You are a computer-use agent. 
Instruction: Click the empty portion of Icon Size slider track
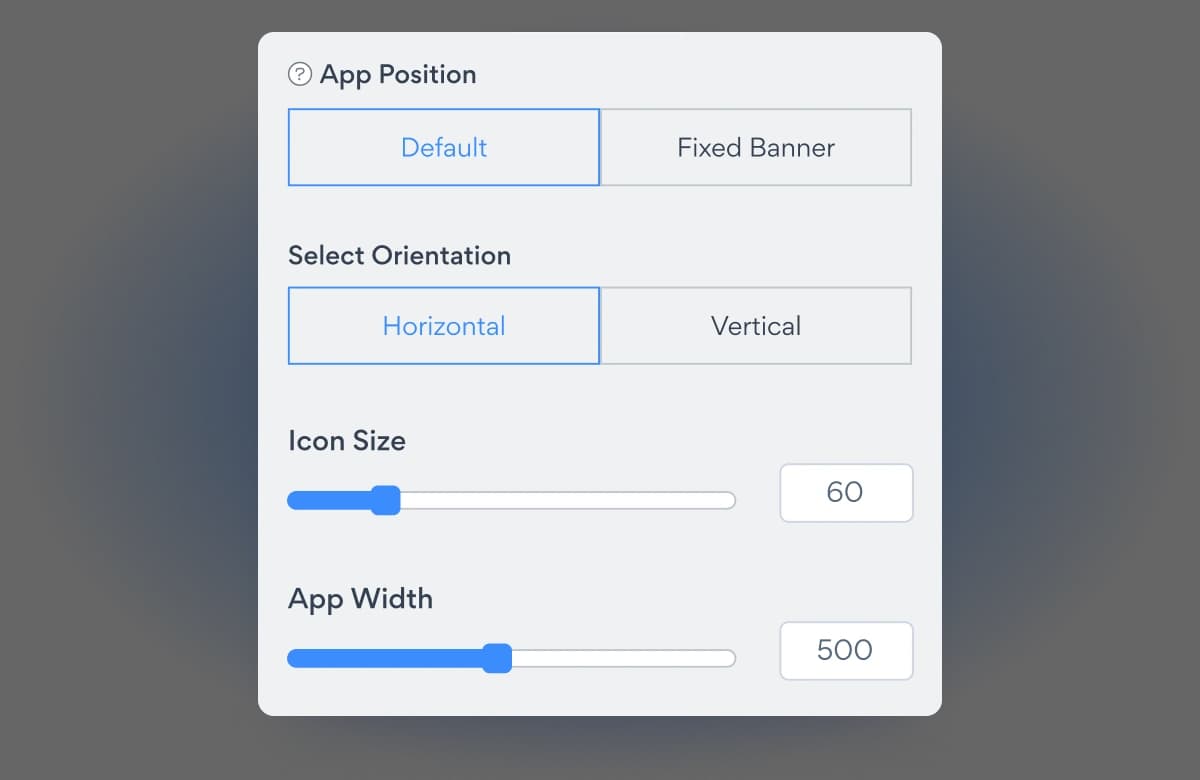567,500
